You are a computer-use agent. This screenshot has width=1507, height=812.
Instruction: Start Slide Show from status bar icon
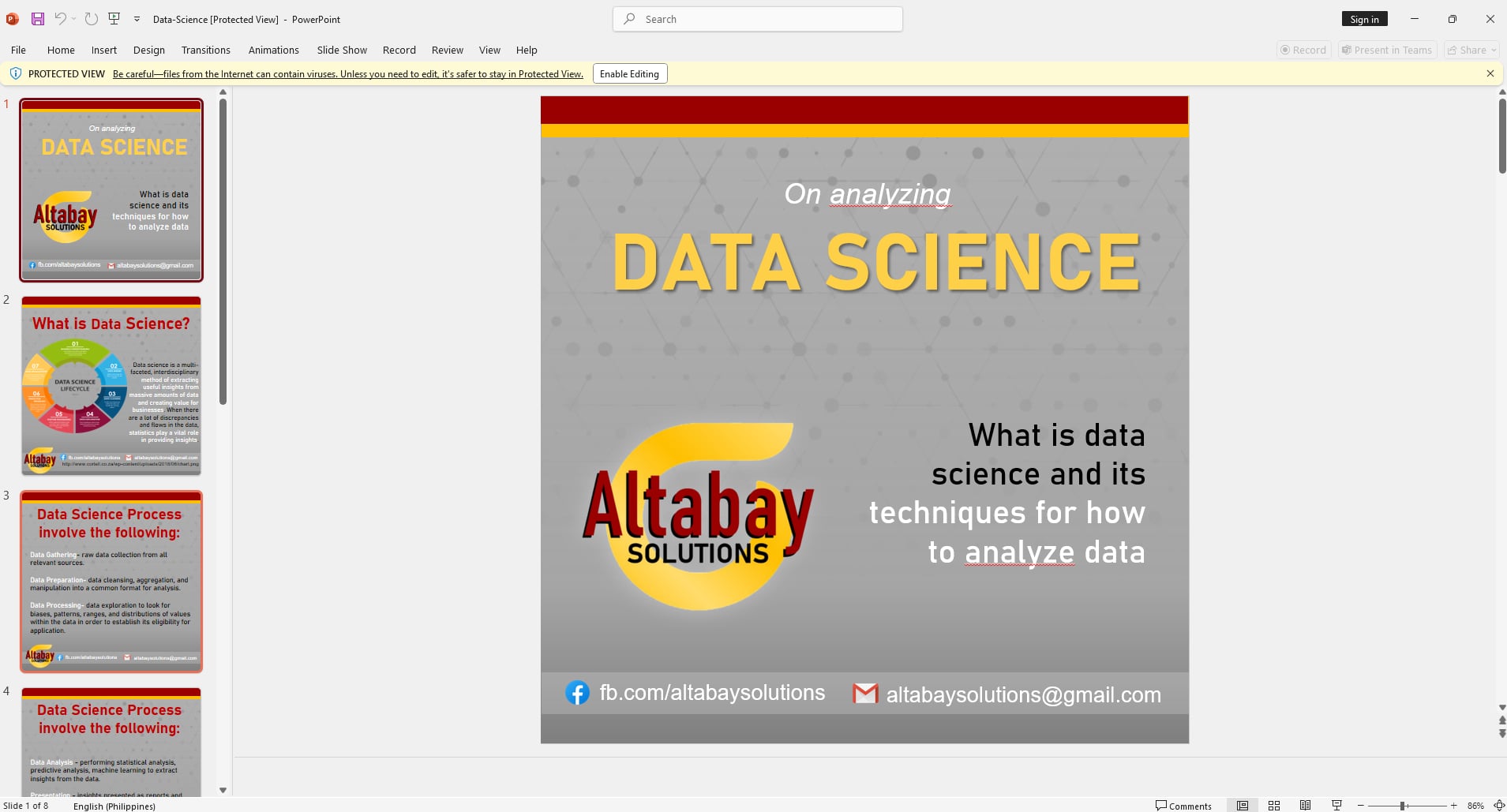point(1336,806)
